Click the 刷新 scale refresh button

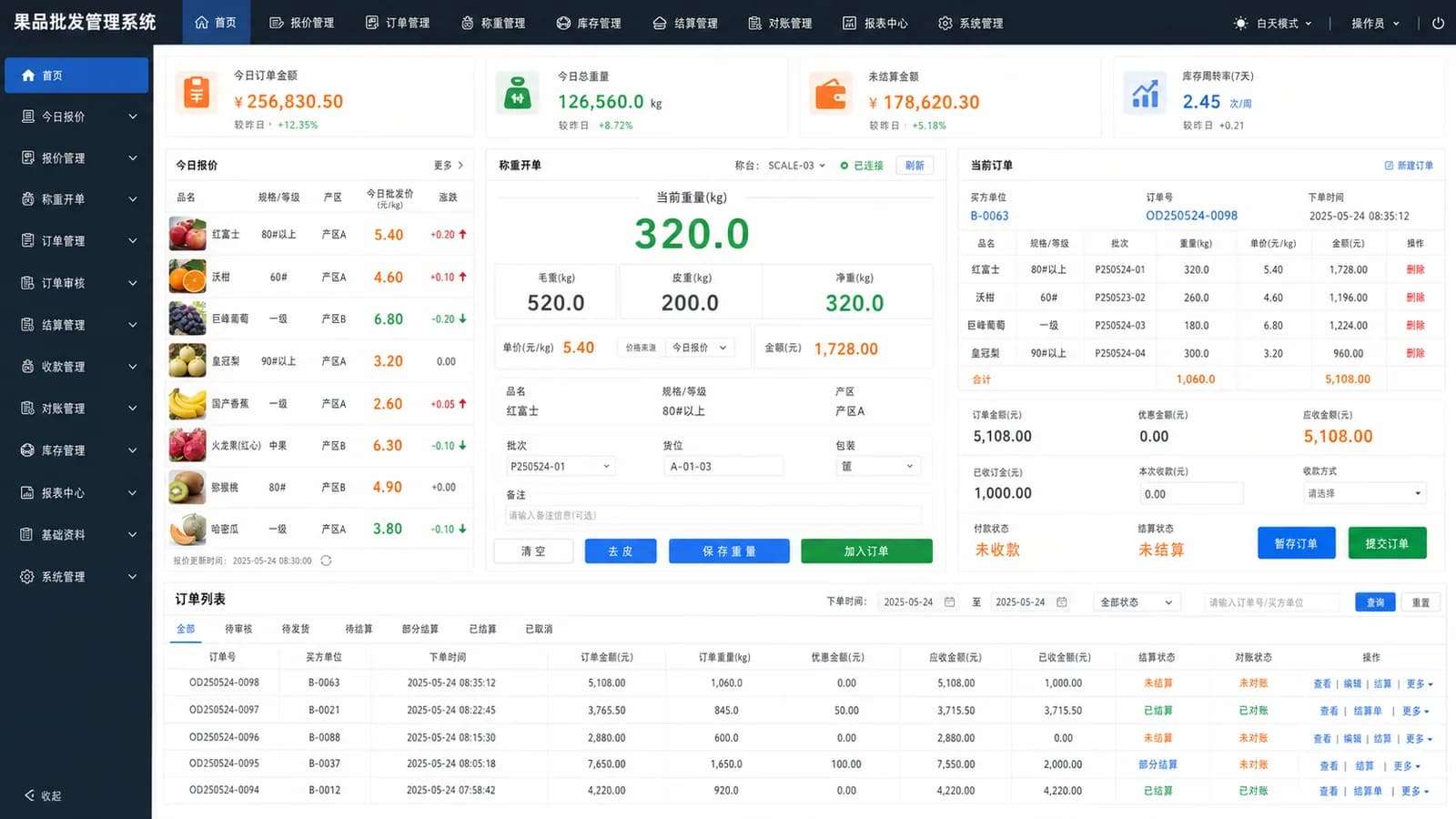[915, 166]
